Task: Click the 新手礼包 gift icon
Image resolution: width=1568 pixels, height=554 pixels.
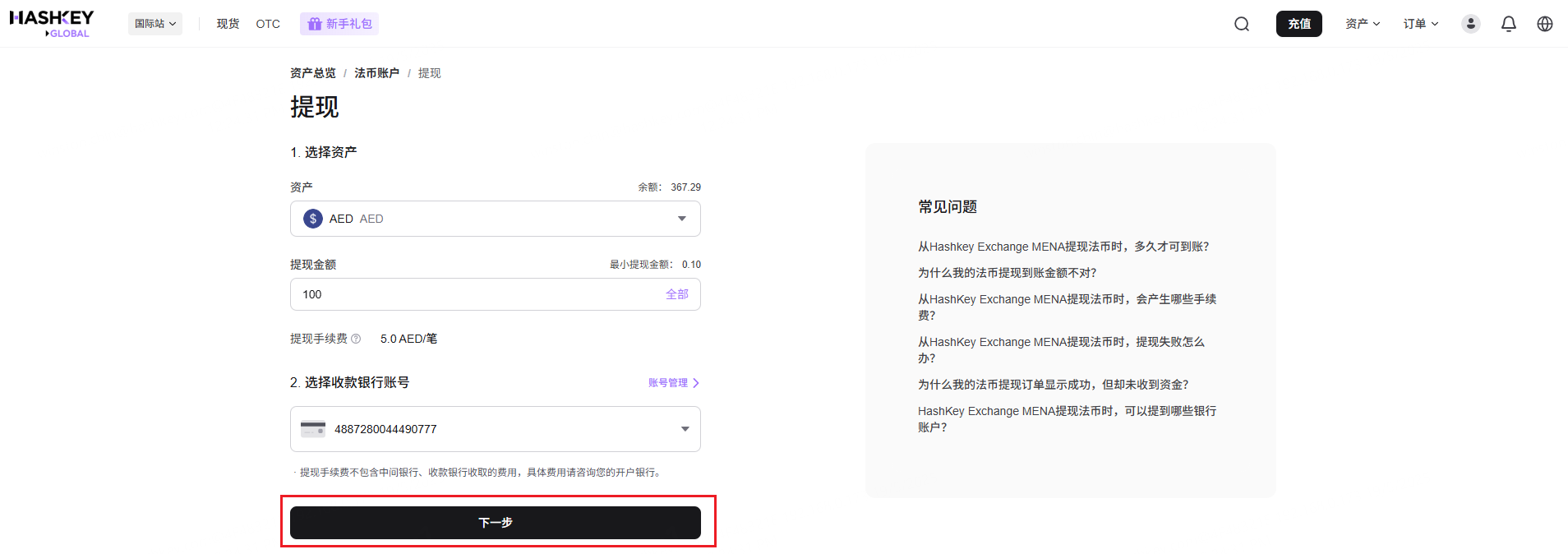Action: tap(315, 24)
